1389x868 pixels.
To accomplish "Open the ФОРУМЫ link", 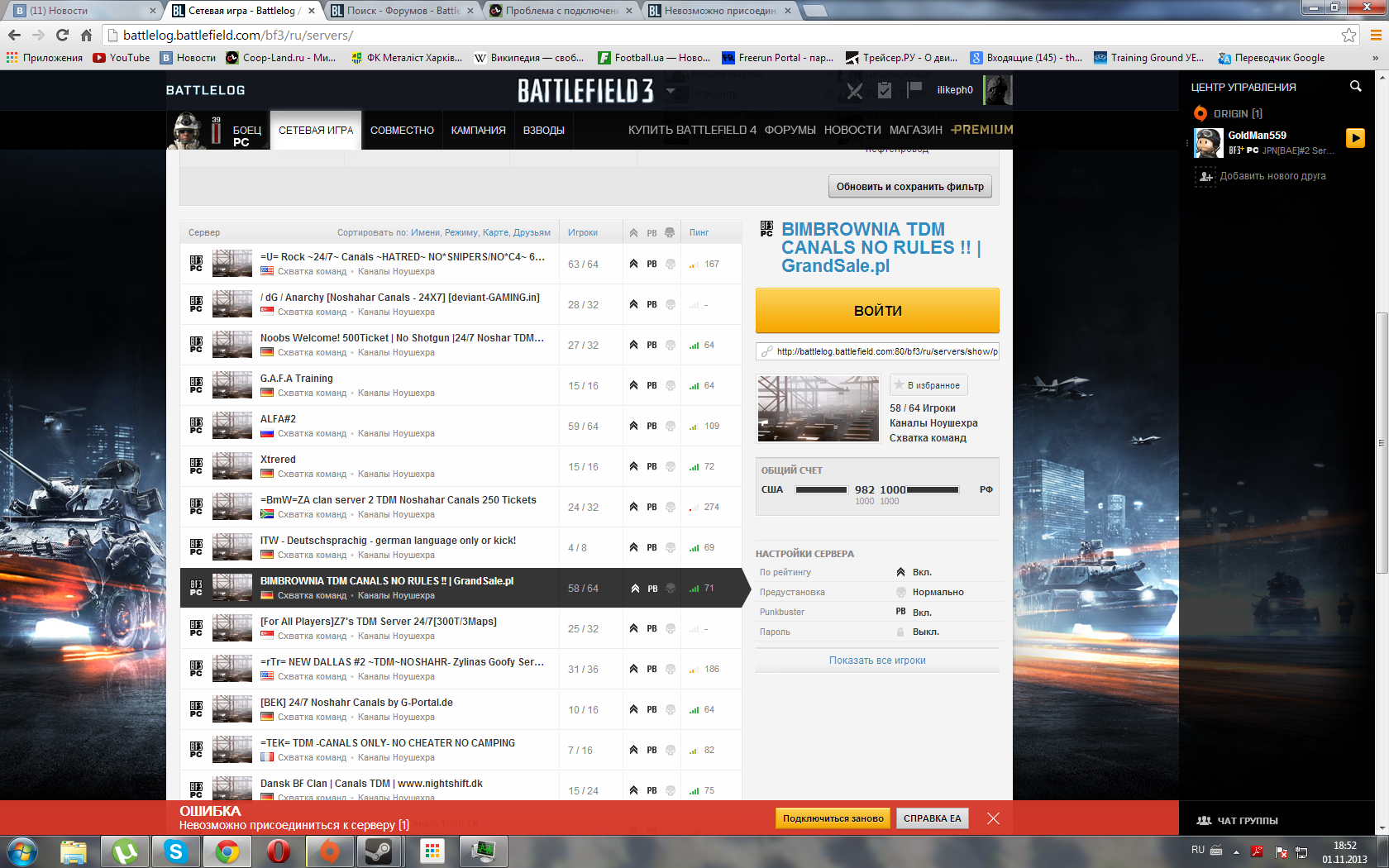I will tap(790, 130).
